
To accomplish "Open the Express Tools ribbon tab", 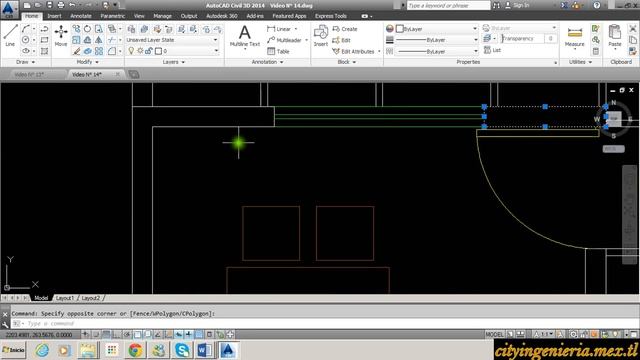I will coord(331,16).
